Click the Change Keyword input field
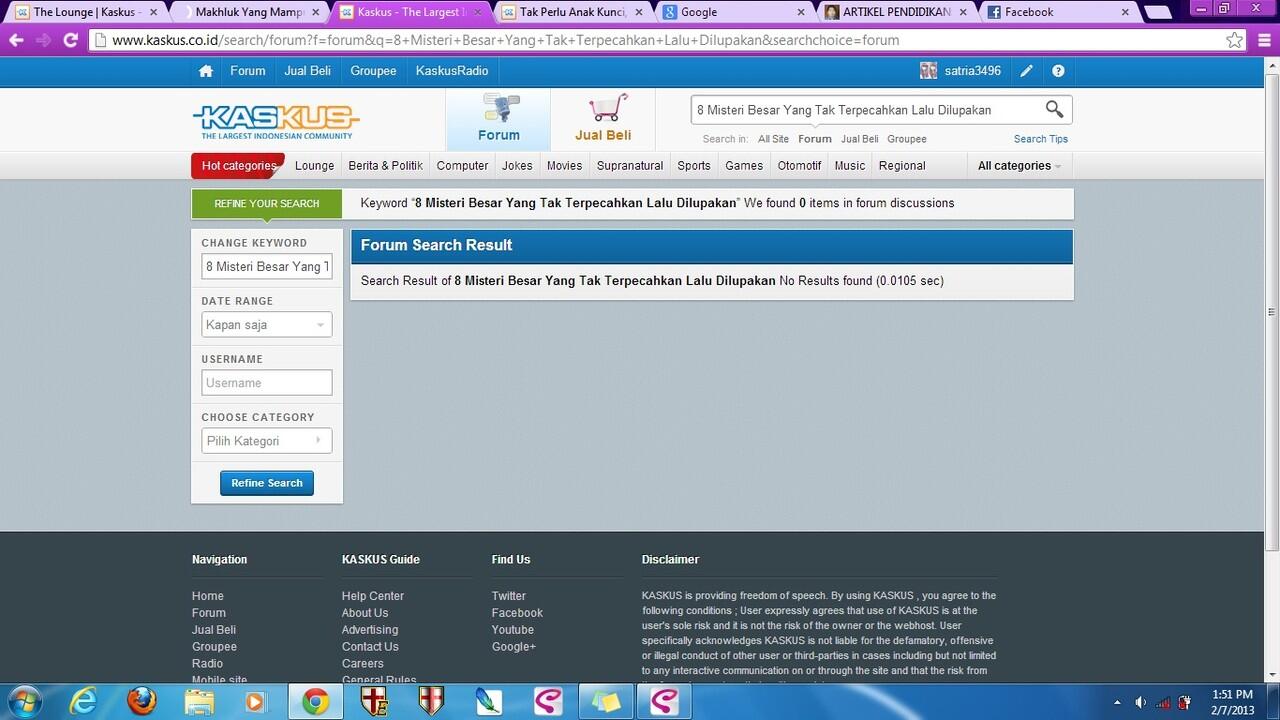The image size is (1280, 720). pyautogui.click(x=267, y=267)
